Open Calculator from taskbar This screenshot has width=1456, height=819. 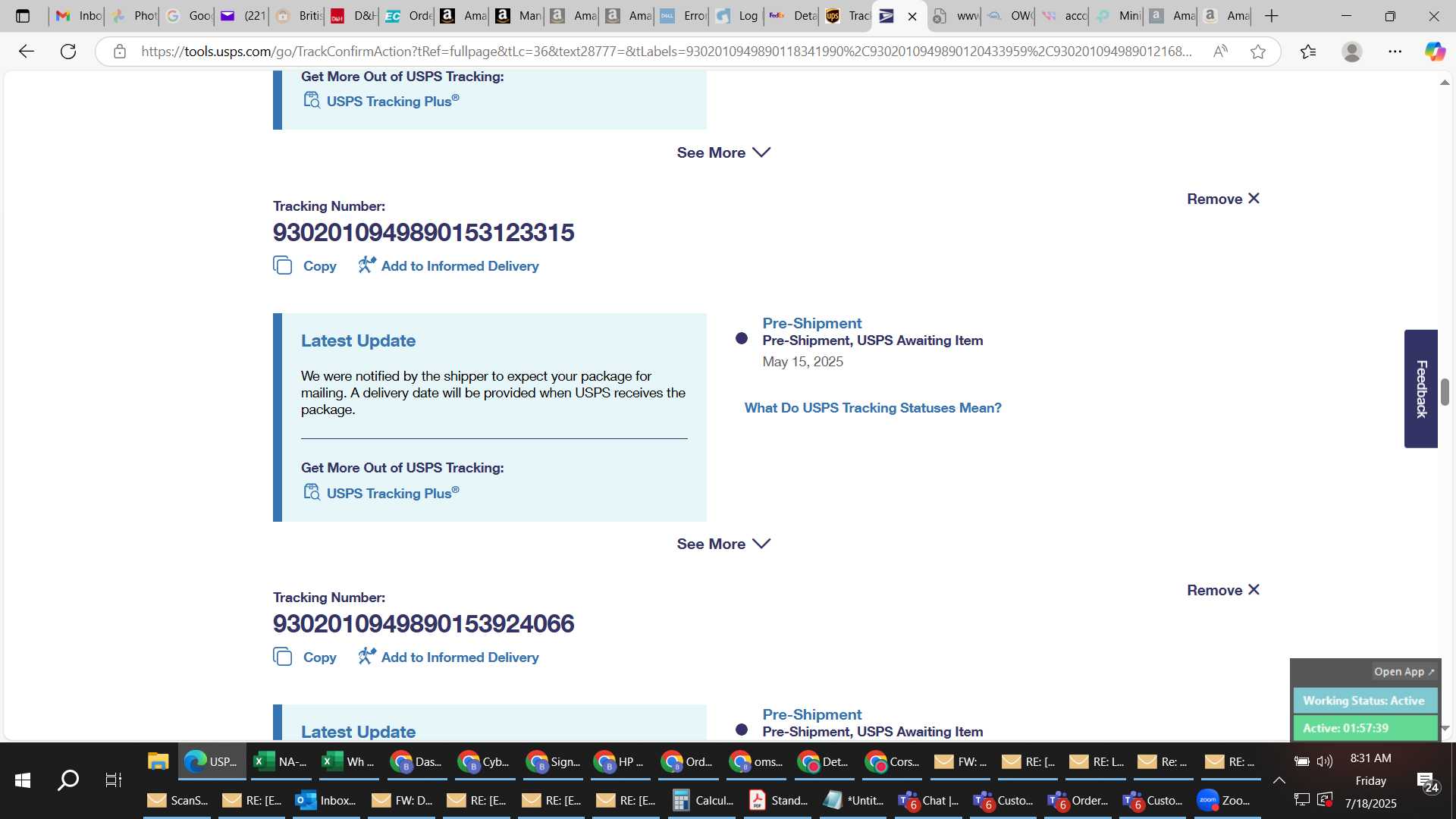click(x=703, y=800)
